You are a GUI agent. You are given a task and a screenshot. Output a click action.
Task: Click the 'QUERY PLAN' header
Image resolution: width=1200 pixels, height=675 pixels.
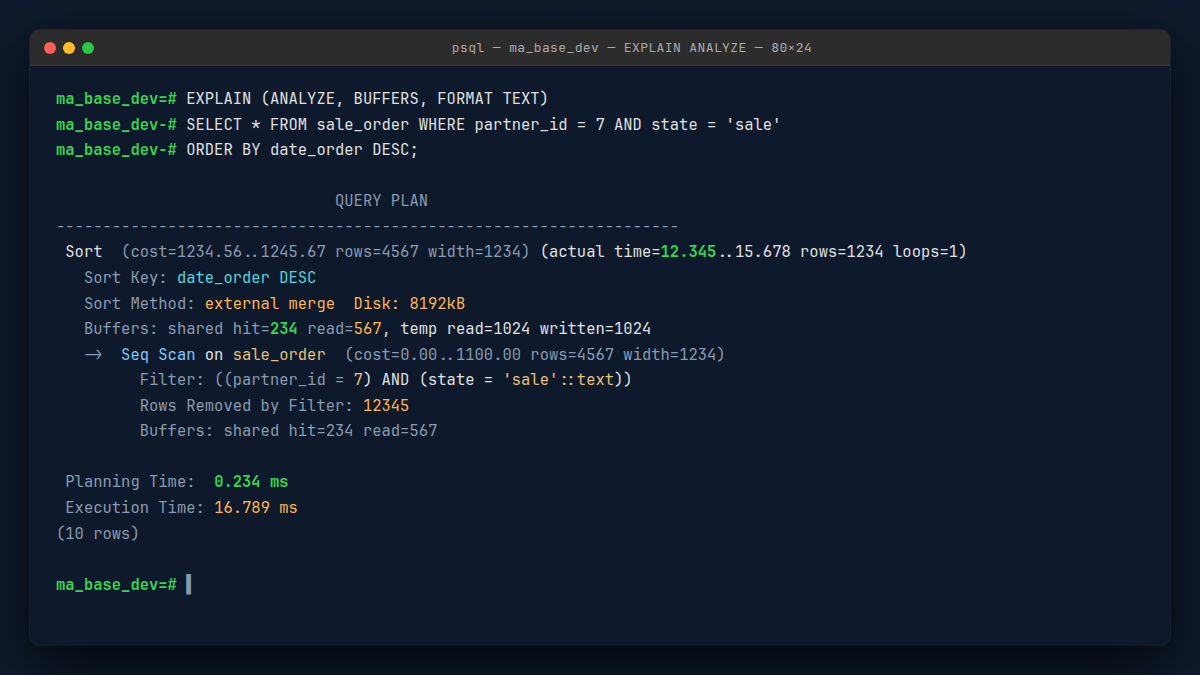381,201
